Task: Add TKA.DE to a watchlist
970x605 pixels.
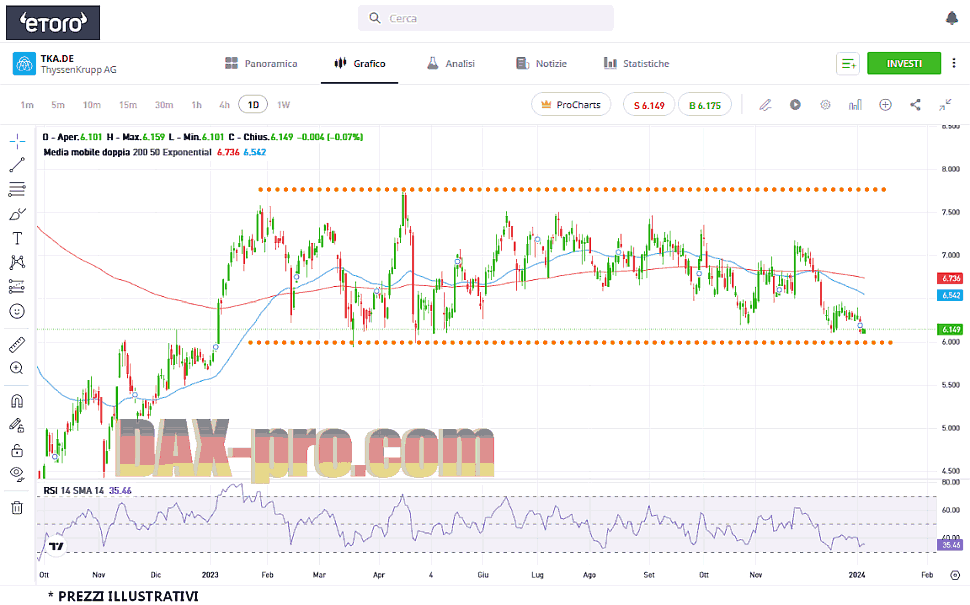Action: pyautogui.click(x=848, y=64)
